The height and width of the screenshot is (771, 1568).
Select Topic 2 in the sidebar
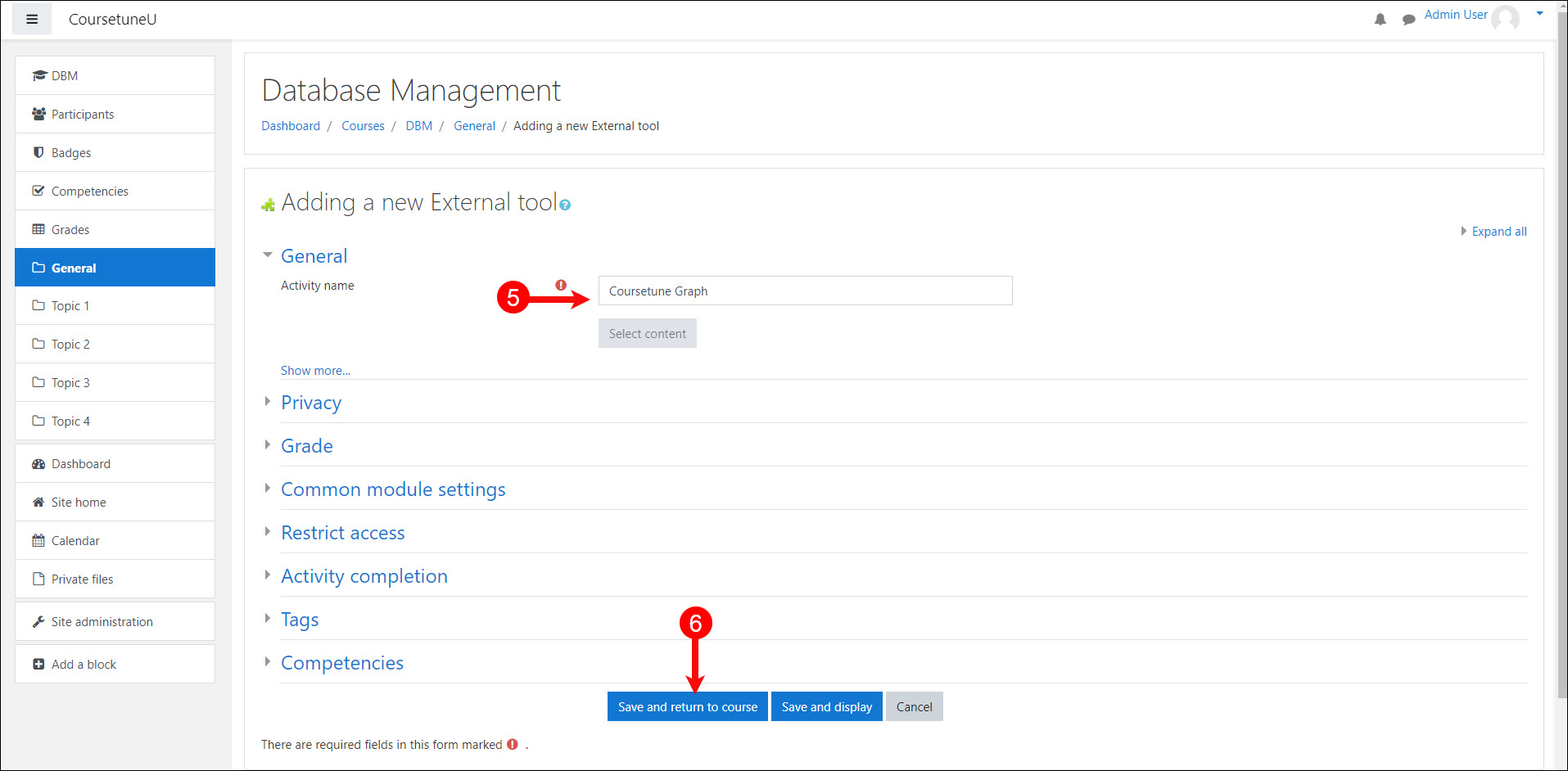[70, 345]
